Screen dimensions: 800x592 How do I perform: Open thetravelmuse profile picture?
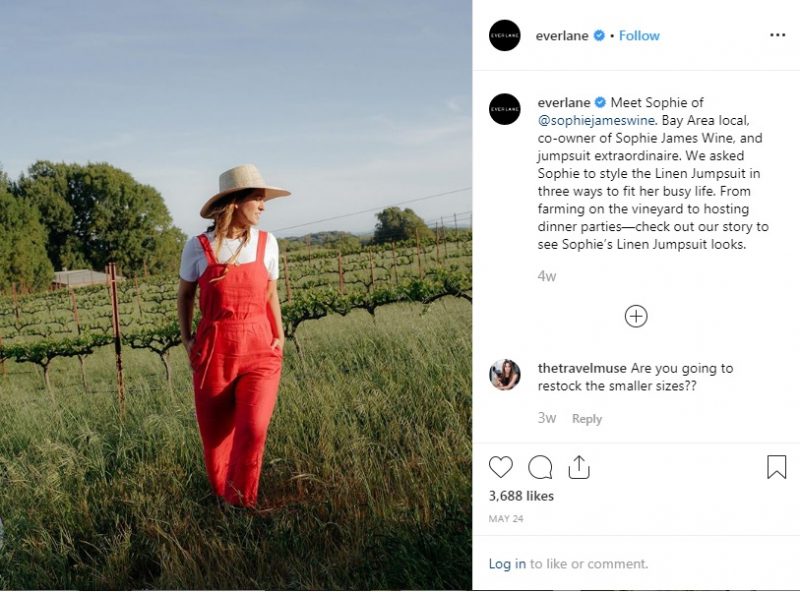point(505,375)
